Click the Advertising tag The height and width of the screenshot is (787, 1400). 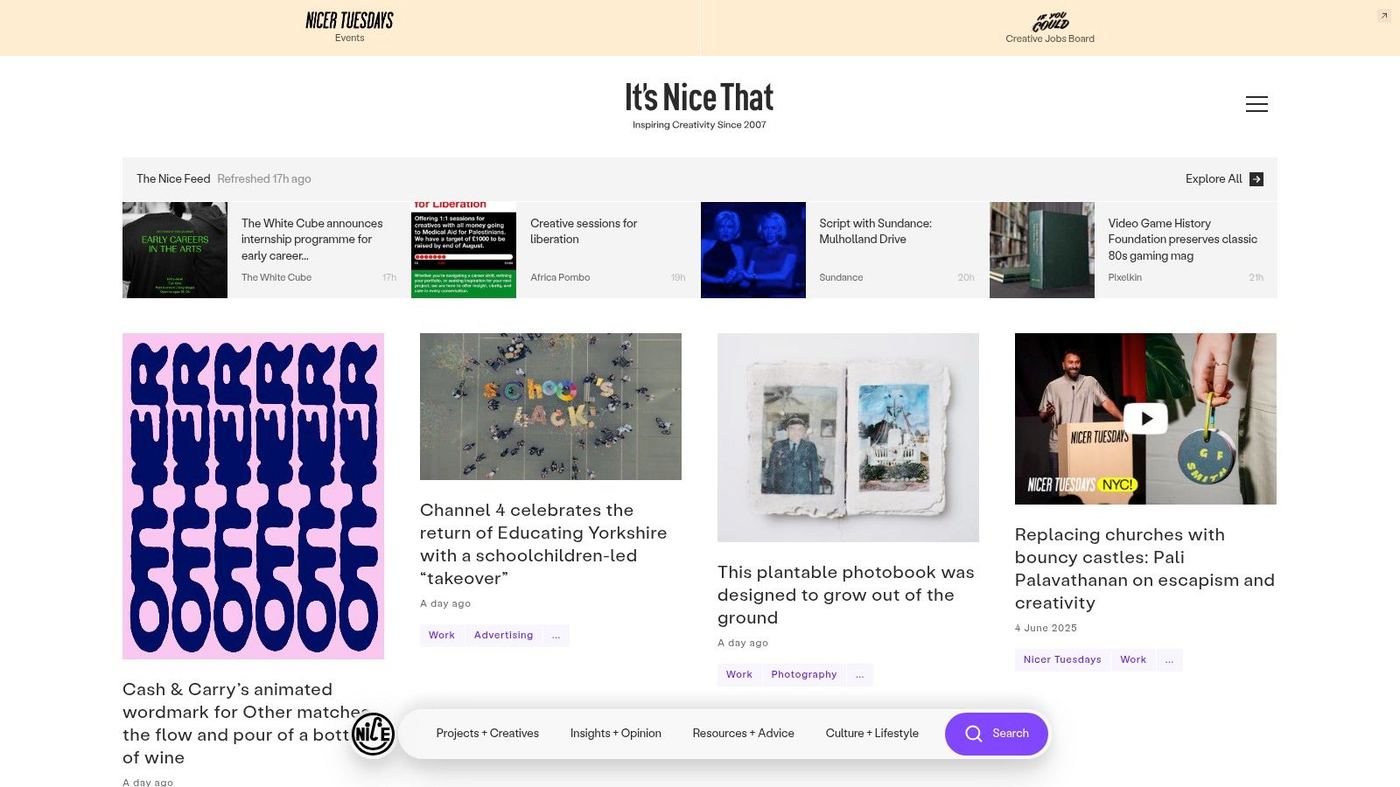[503, 635]
